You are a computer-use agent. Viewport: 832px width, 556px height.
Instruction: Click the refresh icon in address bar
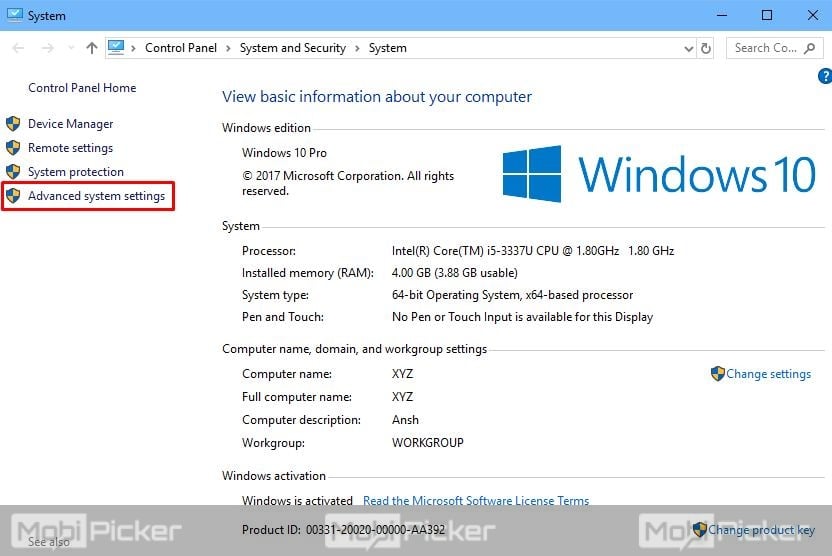click(706, 48)
